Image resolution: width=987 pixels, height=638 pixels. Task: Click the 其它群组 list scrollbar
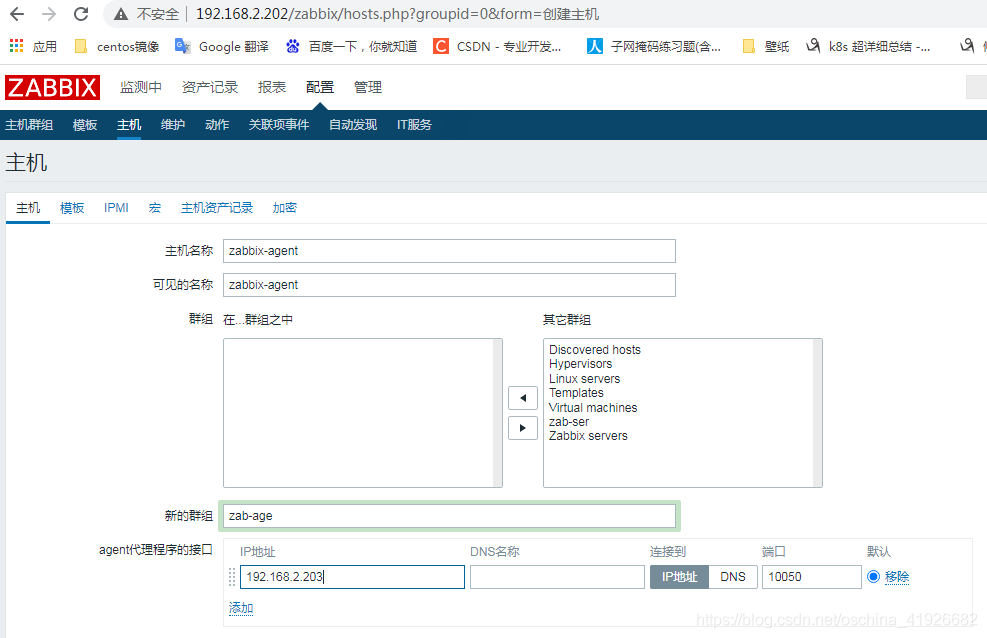[x=818, y=413]
